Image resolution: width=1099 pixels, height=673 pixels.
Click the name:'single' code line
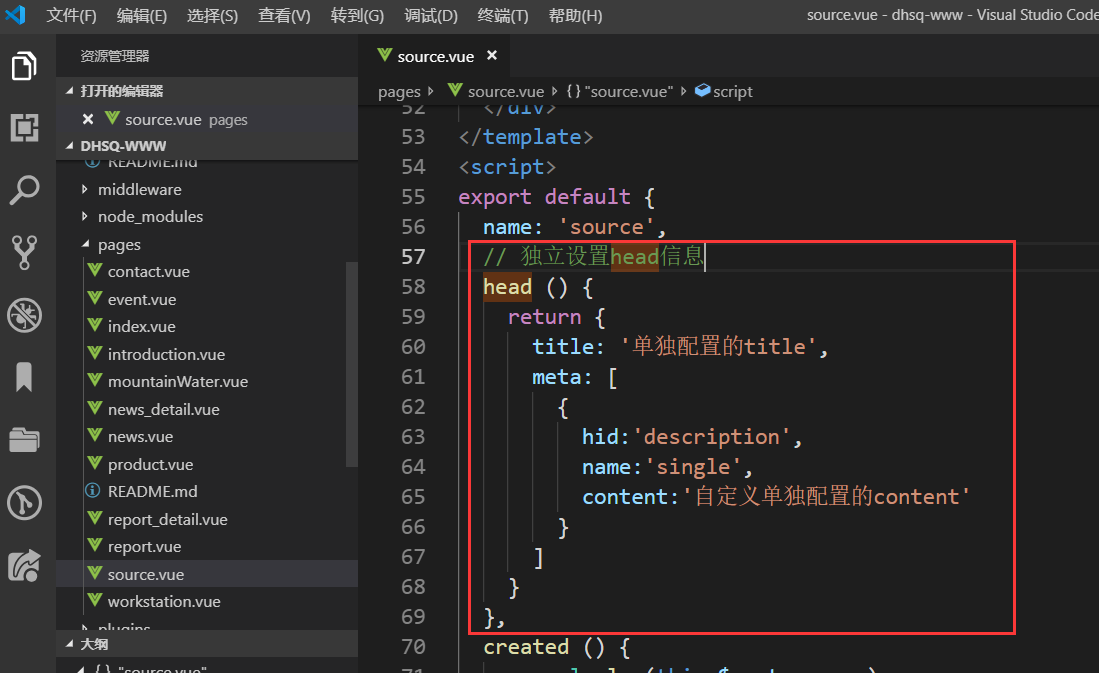tap(667, 467)
